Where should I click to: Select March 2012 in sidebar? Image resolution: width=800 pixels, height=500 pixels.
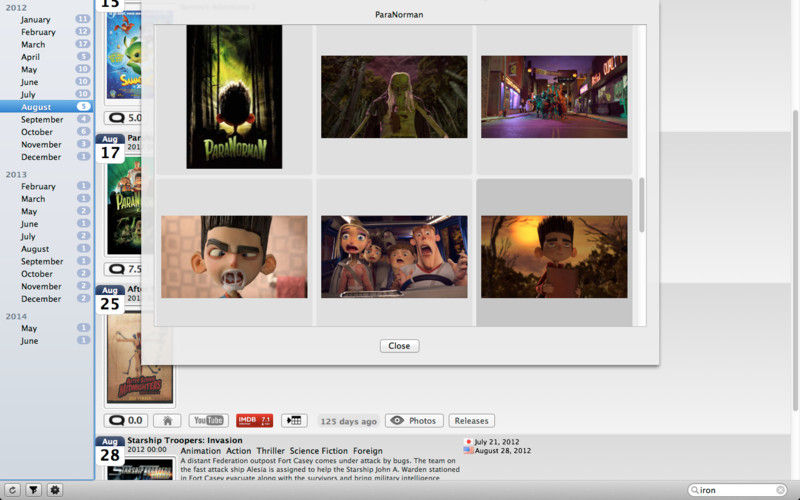pyautogui.click(x=47, y=44)
